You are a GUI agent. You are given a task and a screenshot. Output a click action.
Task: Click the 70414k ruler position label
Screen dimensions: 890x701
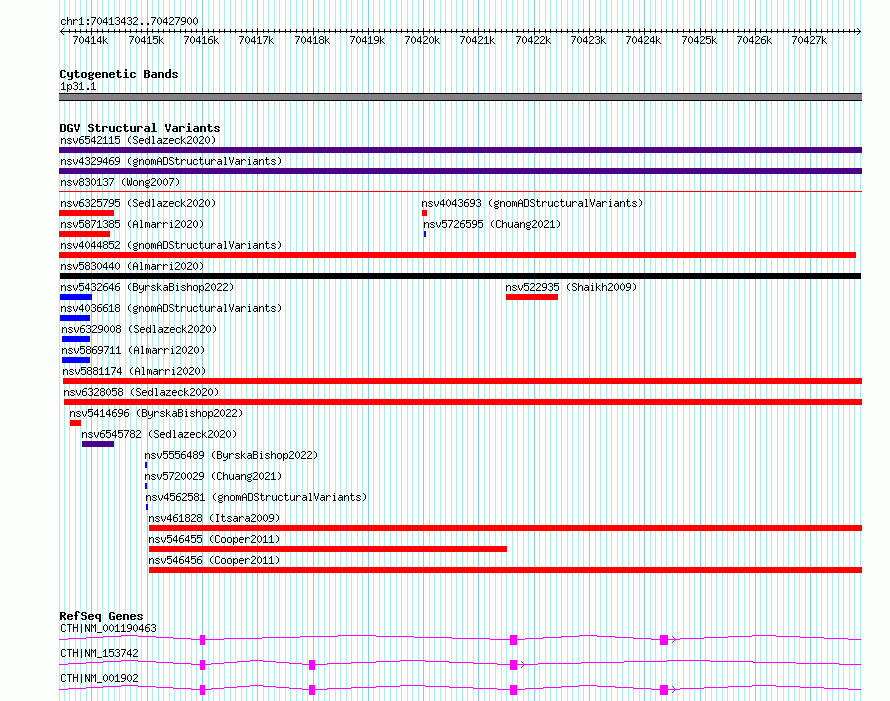pos(90,40)
